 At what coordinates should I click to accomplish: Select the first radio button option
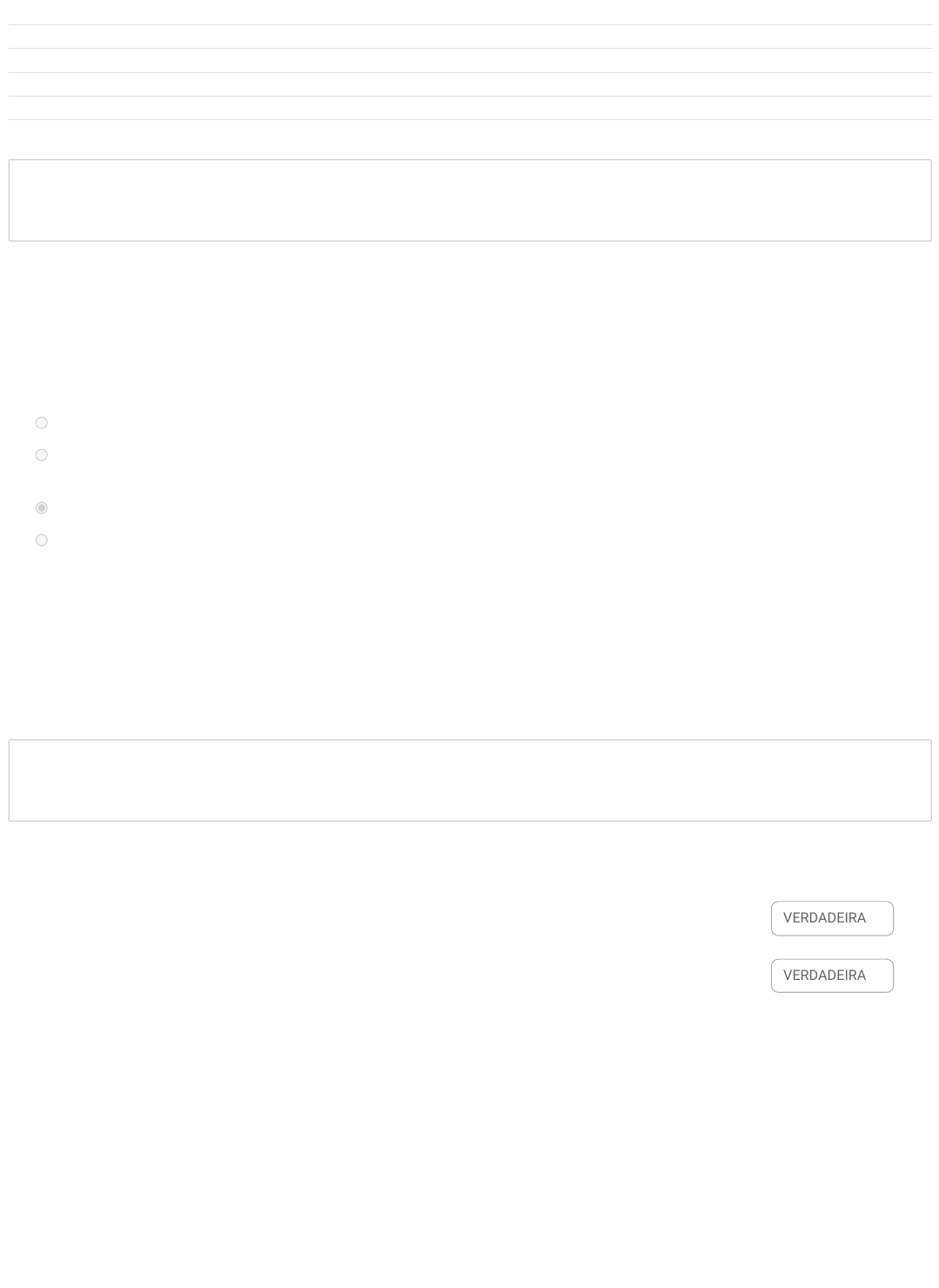(x=42, y=423)
